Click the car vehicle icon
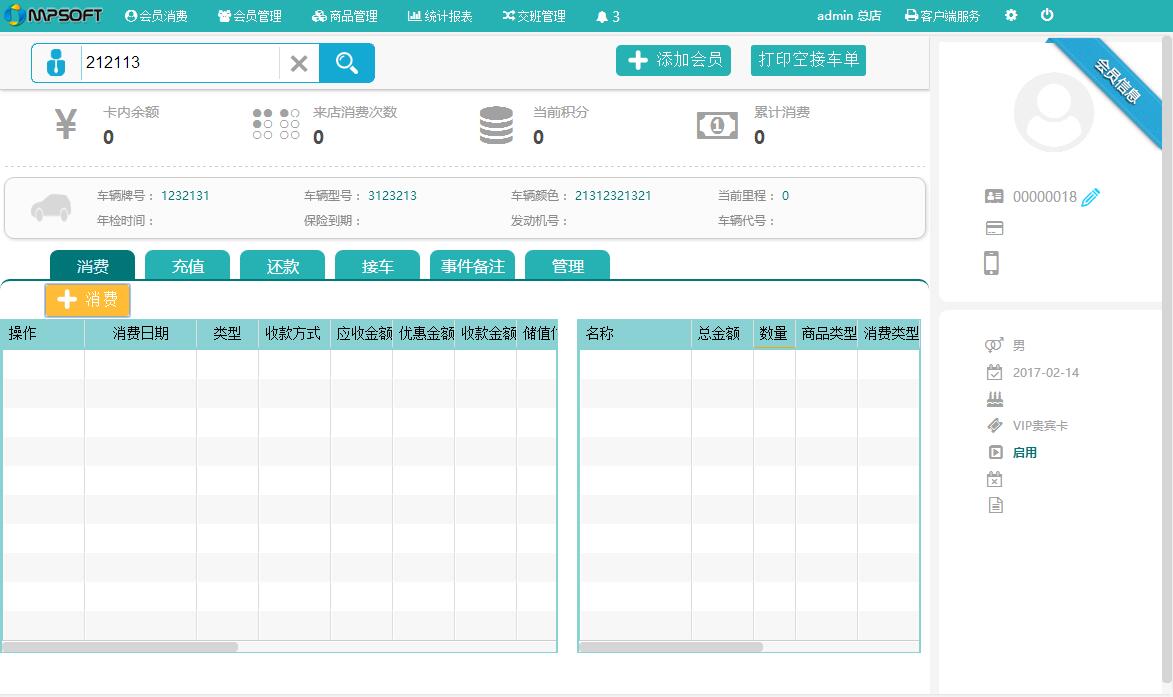Image resolution: width=1173 pixels, height=697 pixels. [51, 208]
